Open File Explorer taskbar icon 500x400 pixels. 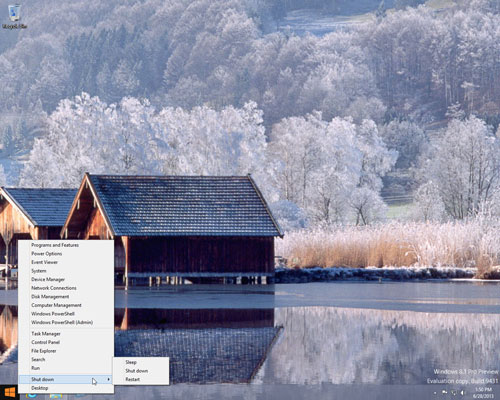[x=56, y=395]
